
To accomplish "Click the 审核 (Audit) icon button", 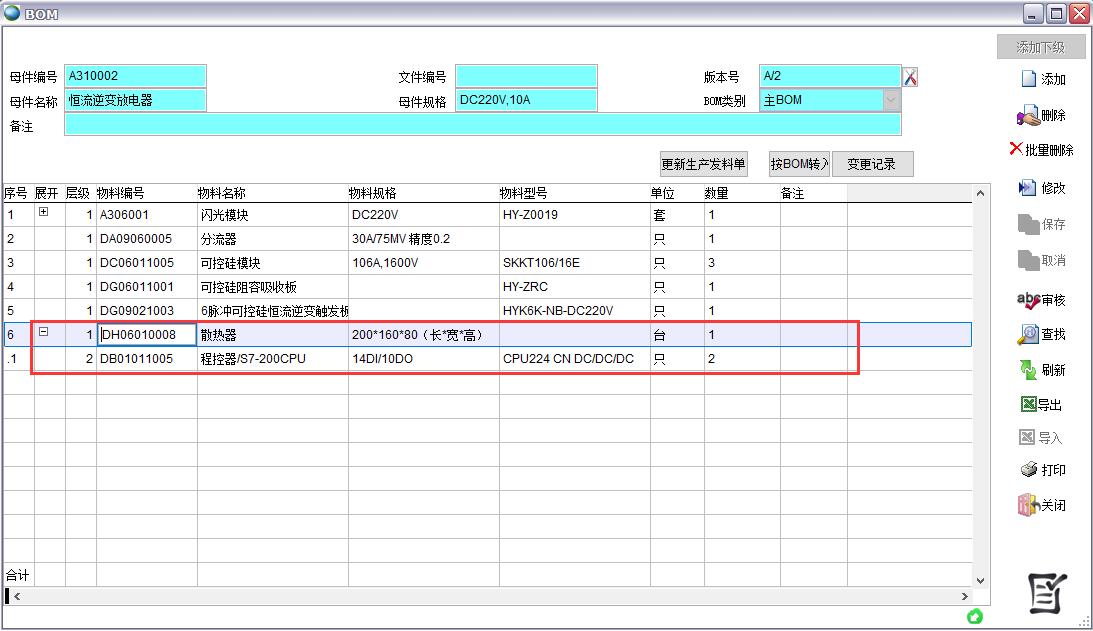I will point(1042,300).
